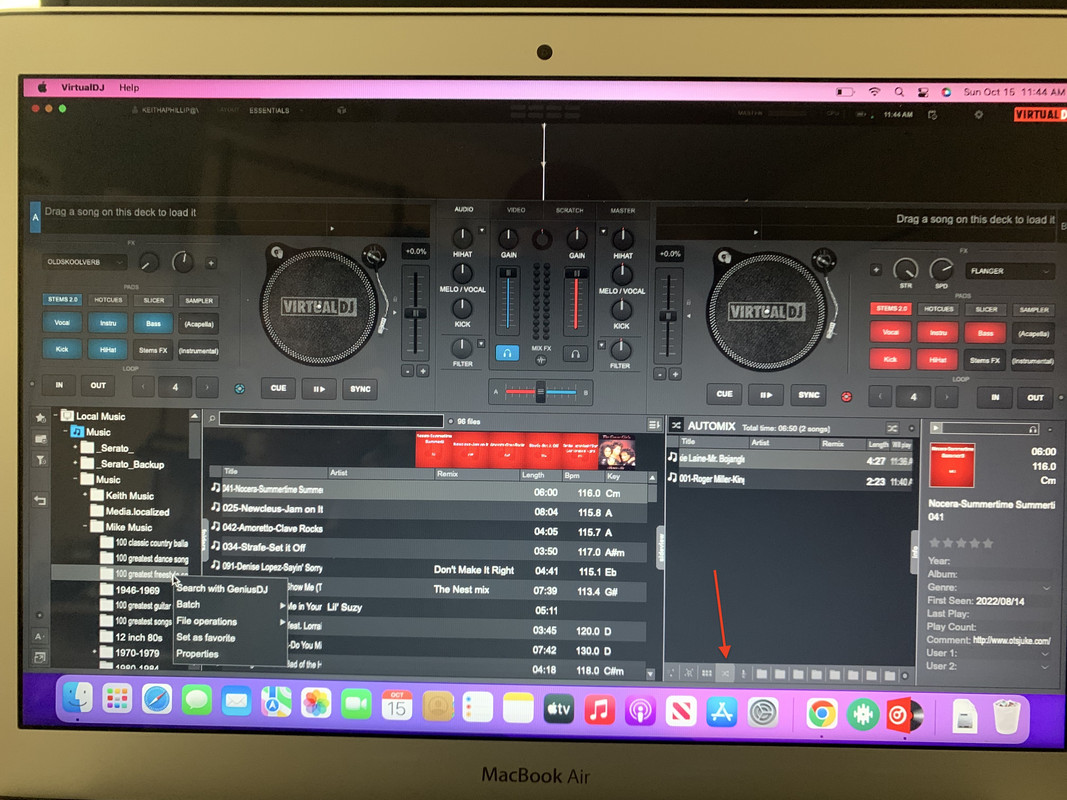Open the Help menu in menu bar
This screenshot has height=800, width=1067.
129,87
